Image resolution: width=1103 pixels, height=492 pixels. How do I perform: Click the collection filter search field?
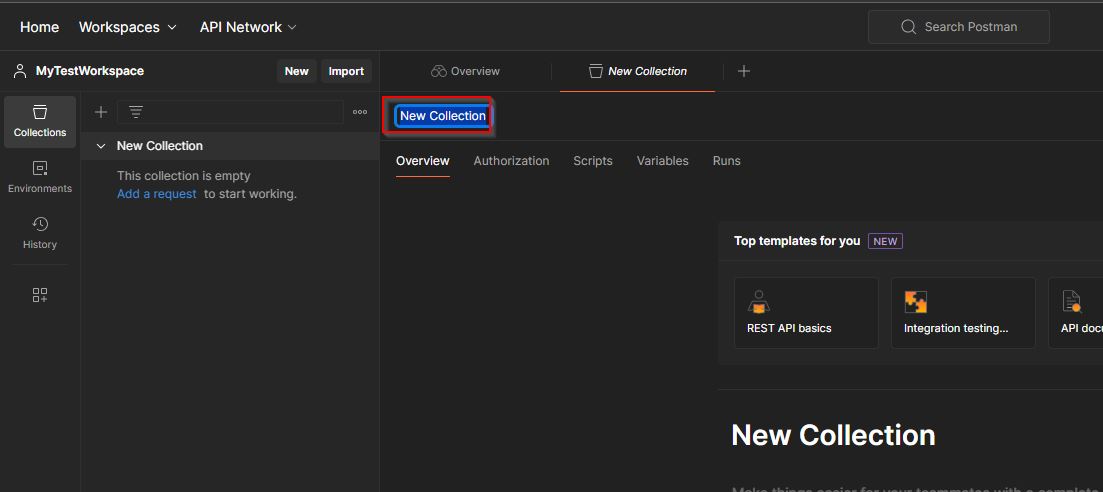(230, 112)
